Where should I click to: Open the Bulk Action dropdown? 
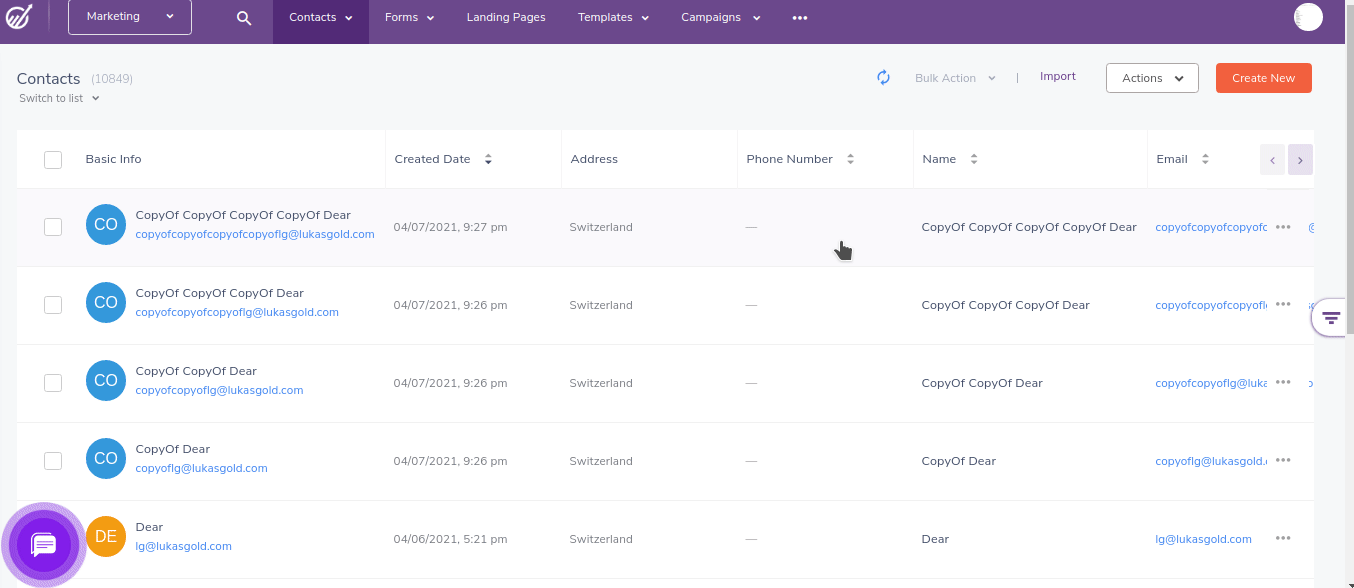(955, 78)
